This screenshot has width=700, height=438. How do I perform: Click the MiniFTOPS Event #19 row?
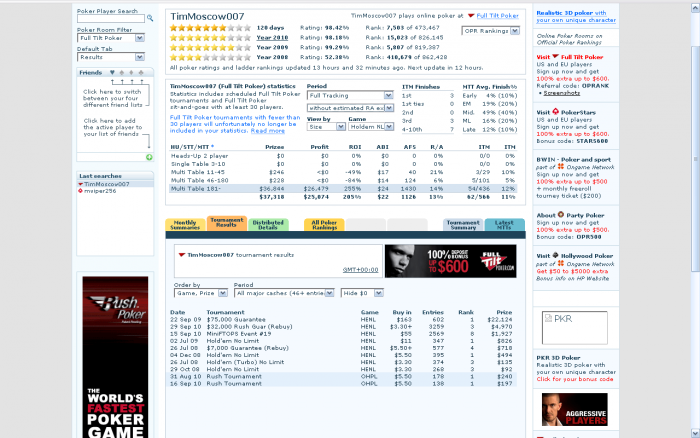342,334
